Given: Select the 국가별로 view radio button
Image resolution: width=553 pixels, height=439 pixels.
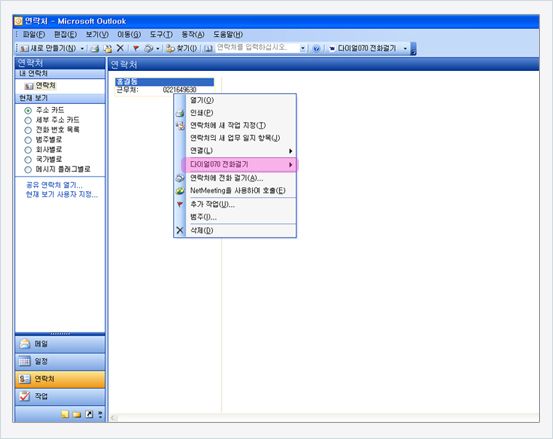Looking at the screenshot, I should (x=28, y=160).
